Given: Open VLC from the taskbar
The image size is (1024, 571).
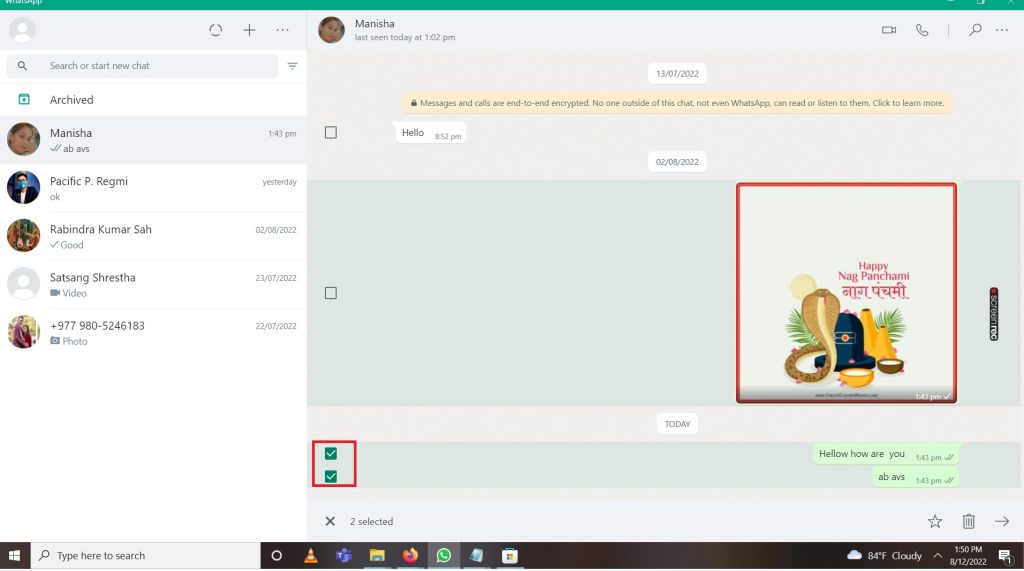Looking at the screenshot, I should coord(311,555).
